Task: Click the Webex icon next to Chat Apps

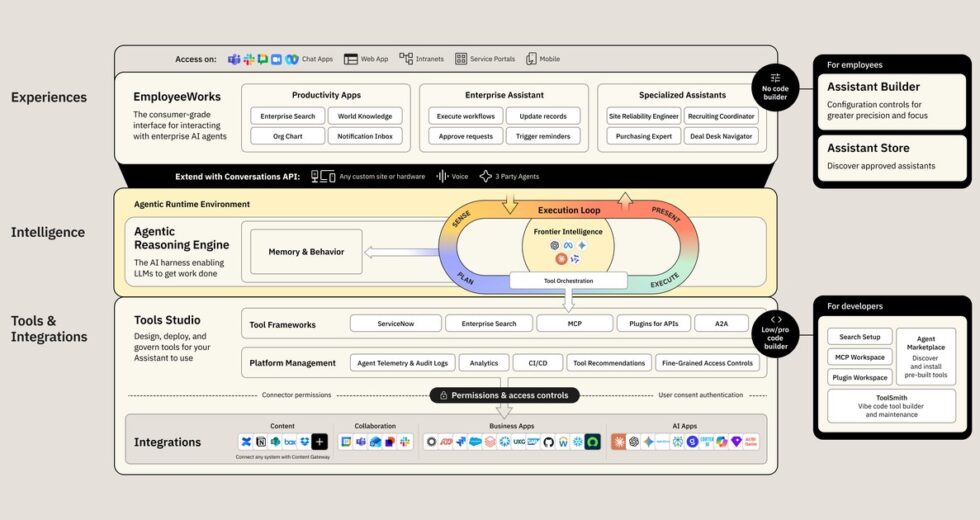Action: (292, 59)
